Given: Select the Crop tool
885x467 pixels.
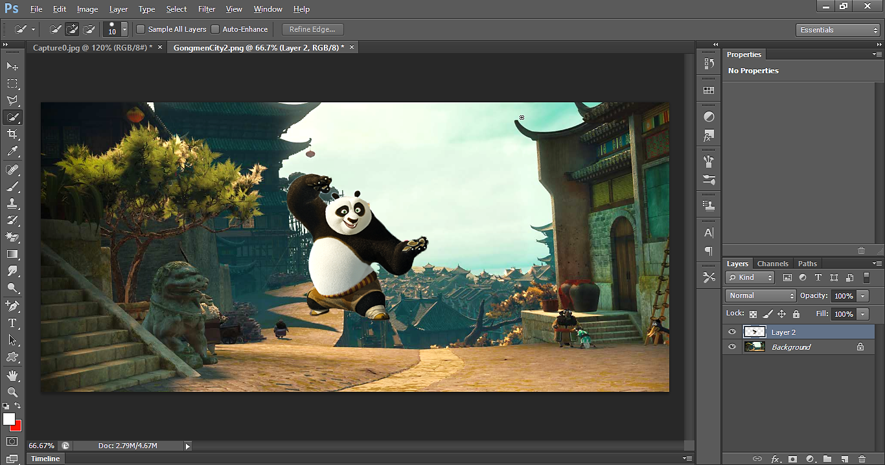Looking at the screenshot, I should [12, 134].
